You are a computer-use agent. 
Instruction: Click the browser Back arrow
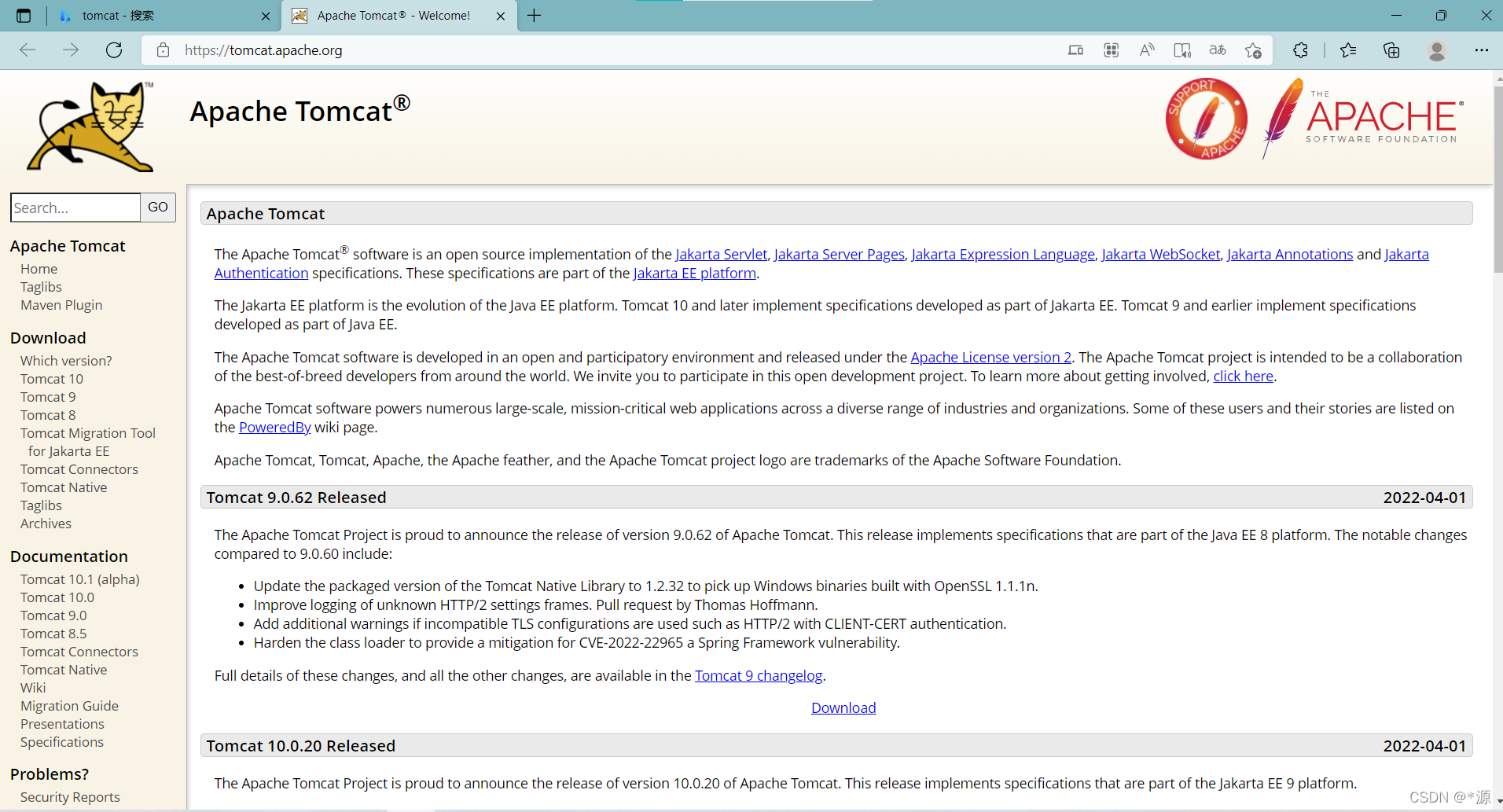pos(28,50)
